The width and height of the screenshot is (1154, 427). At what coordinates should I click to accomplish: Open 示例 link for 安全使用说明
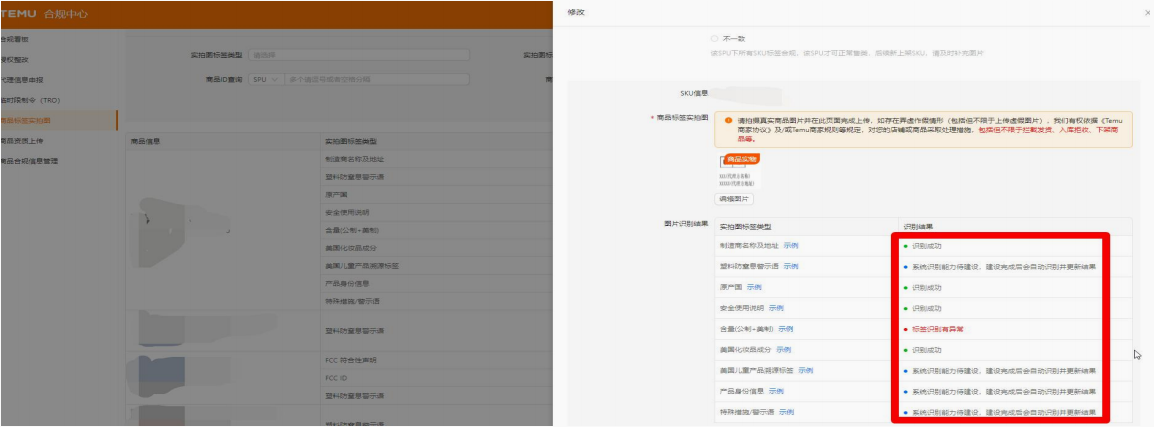tap(776, 308)
